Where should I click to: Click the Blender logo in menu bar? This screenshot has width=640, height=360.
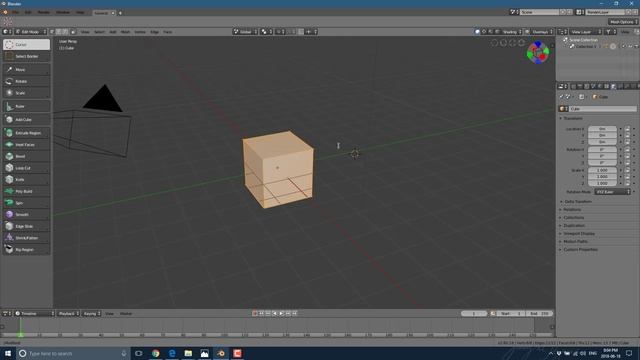click(5, 13)
